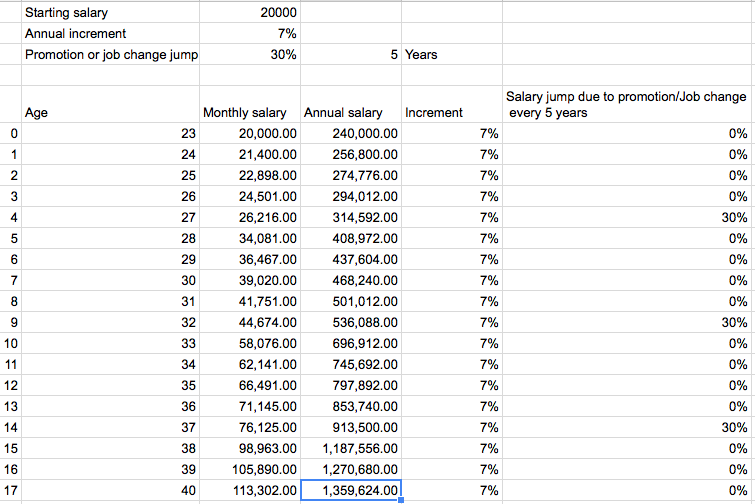Select the Increment column header
The width and height of the screenshot is (755, 504).
pyautogui.click(x=452, y=104)
